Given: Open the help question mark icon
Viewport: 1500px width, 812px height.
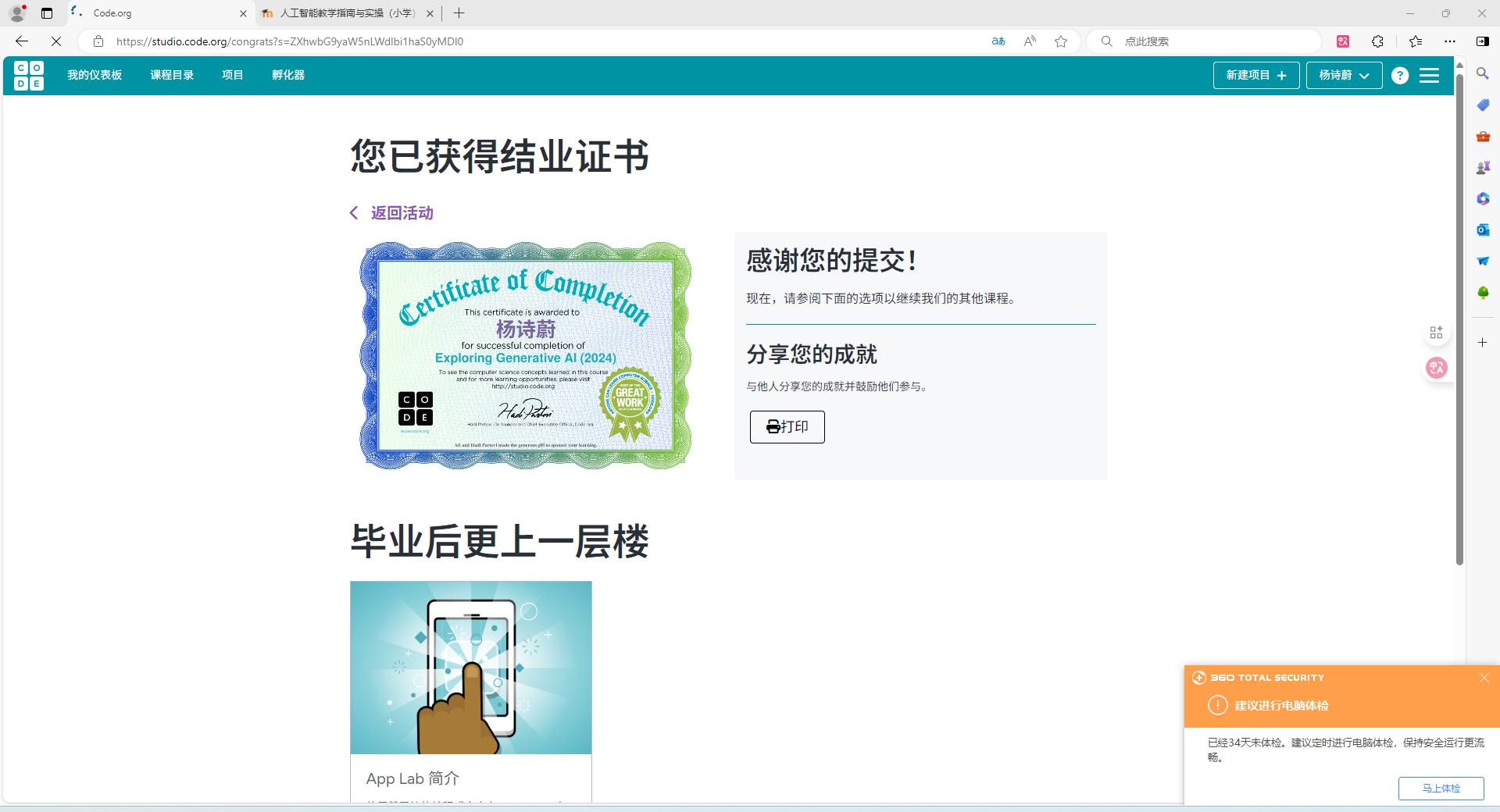Looking at the screenshot, I should pos(1400,76).
